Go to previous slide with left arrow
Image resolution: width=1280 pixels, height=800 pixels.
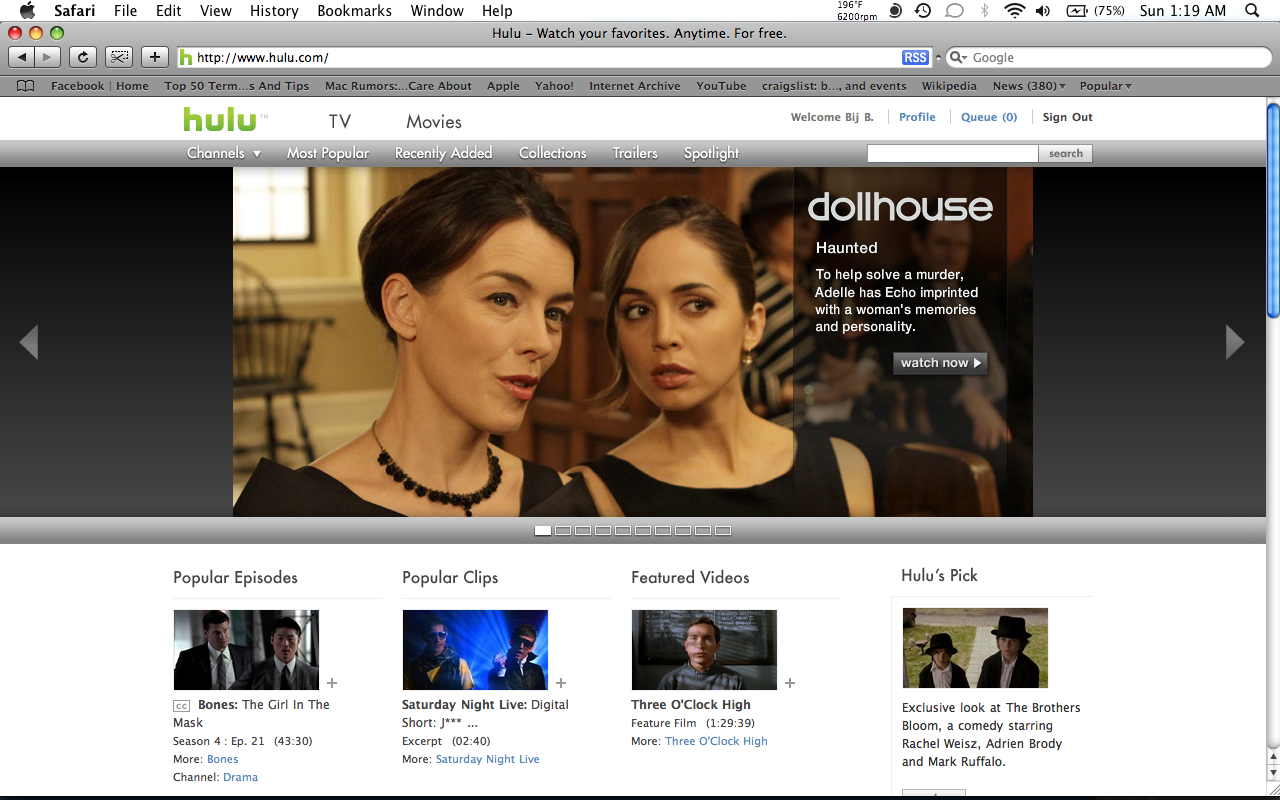tap(29, 342)
